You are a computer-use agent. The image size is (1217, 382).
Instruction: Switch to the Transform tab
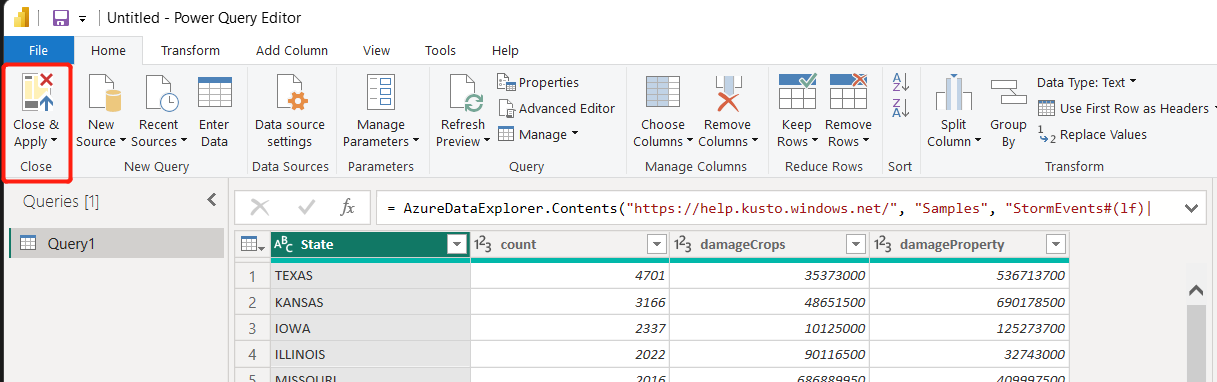pyautogui.click(x=190, y=50)
